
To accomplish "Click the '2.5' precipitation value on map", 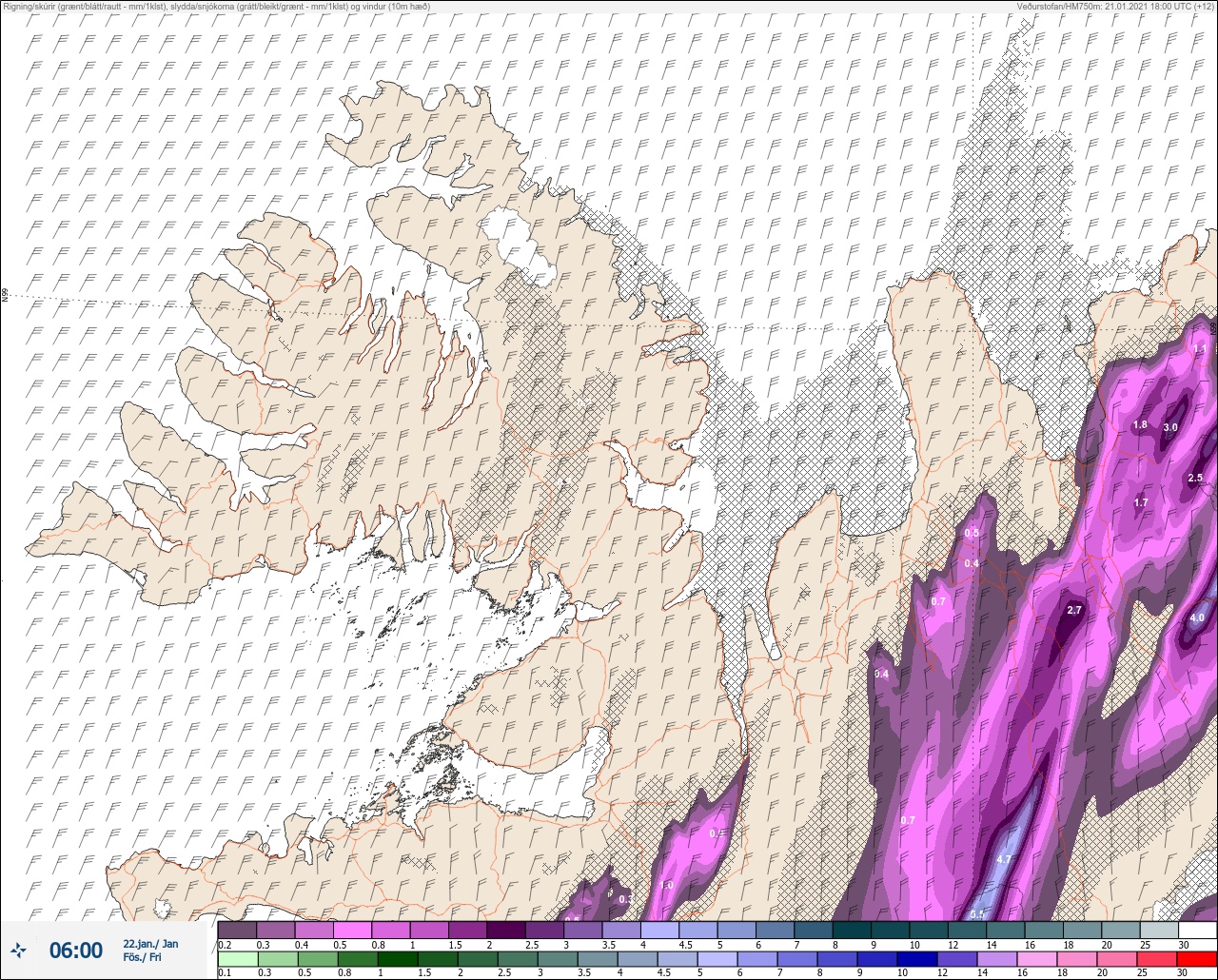I will [x=1195, y=478].
